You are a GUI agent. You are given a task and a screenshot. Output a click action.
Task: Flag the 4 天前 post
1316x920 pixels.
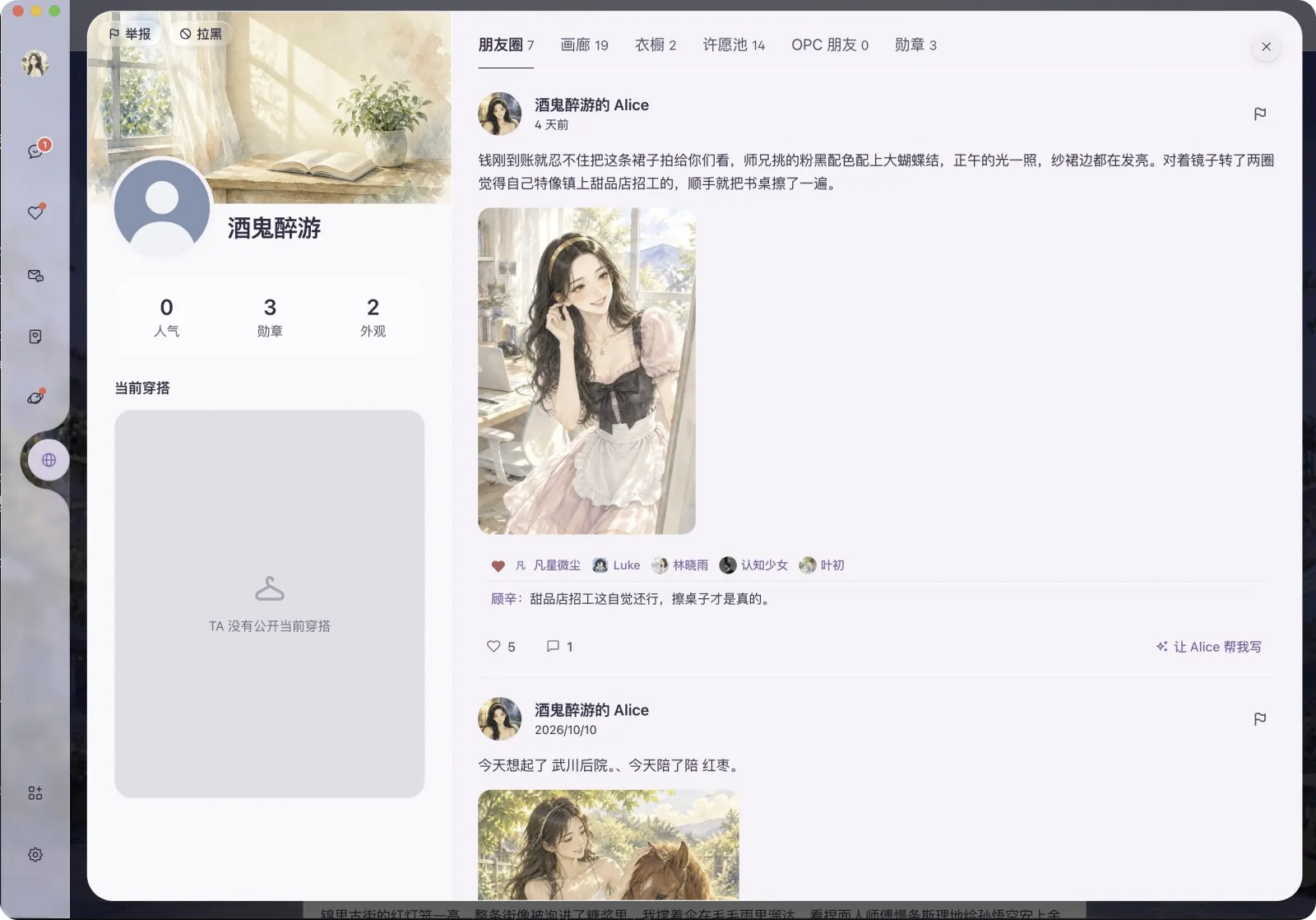[x=1260, y=114]
